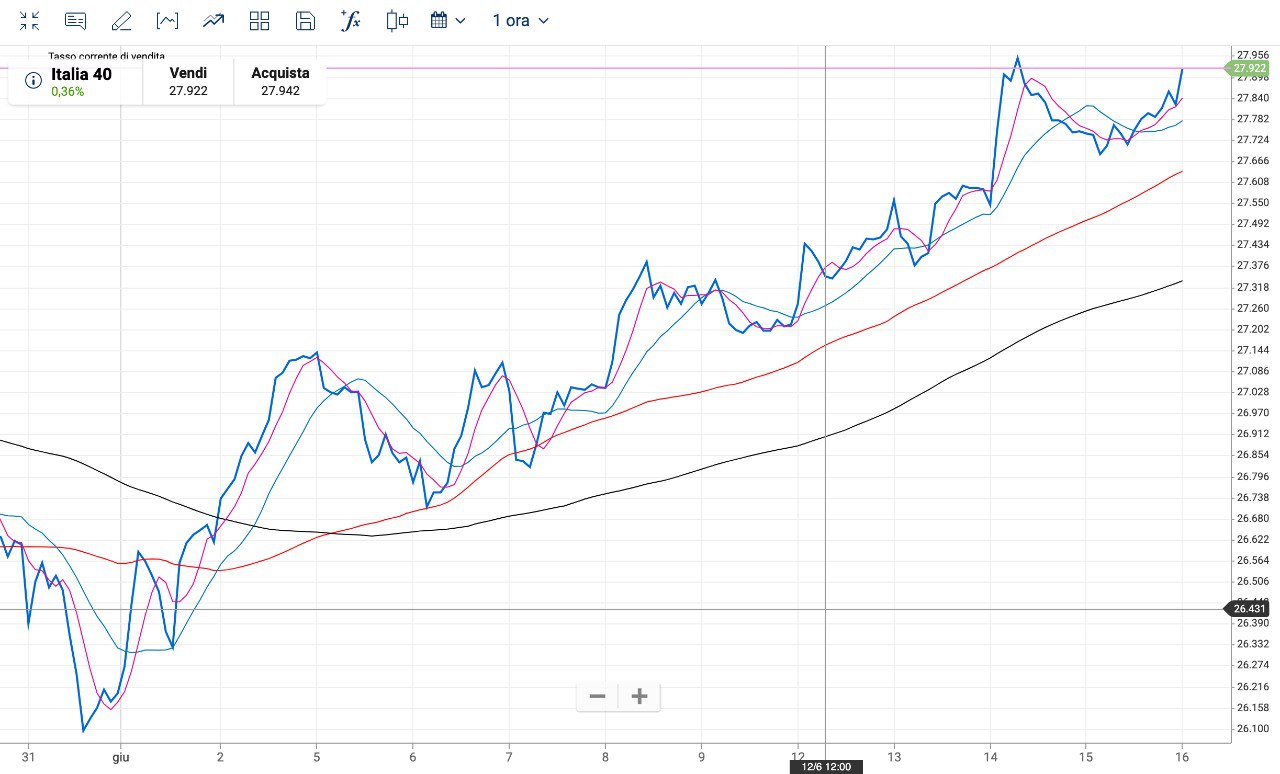
Task: Click the Acquista button at 27.942
Action: pyautogui.click(x=280, y=81)
